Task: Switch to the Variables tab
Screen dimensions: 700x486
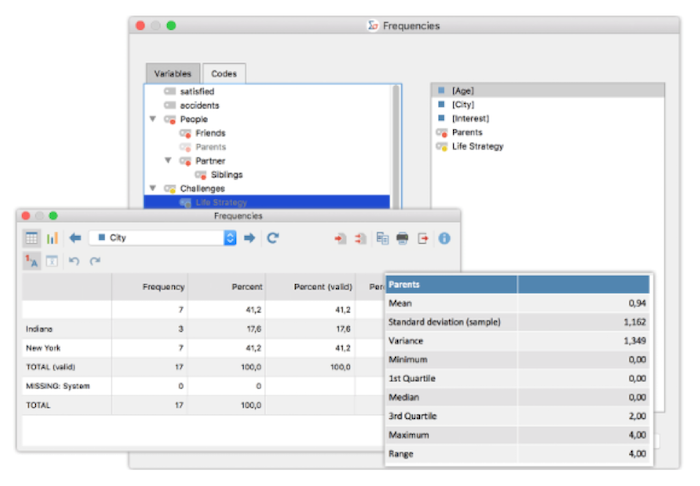Action: pyautogui.click(x=172, y=74)
